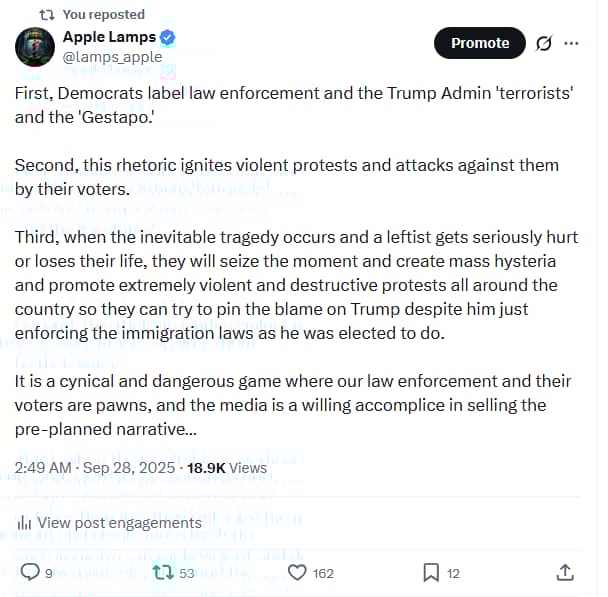The width and height of the screenshot is (608, 597).
Task: Click the small repost icon beside "You reposted"
Action: click(47, 14)
